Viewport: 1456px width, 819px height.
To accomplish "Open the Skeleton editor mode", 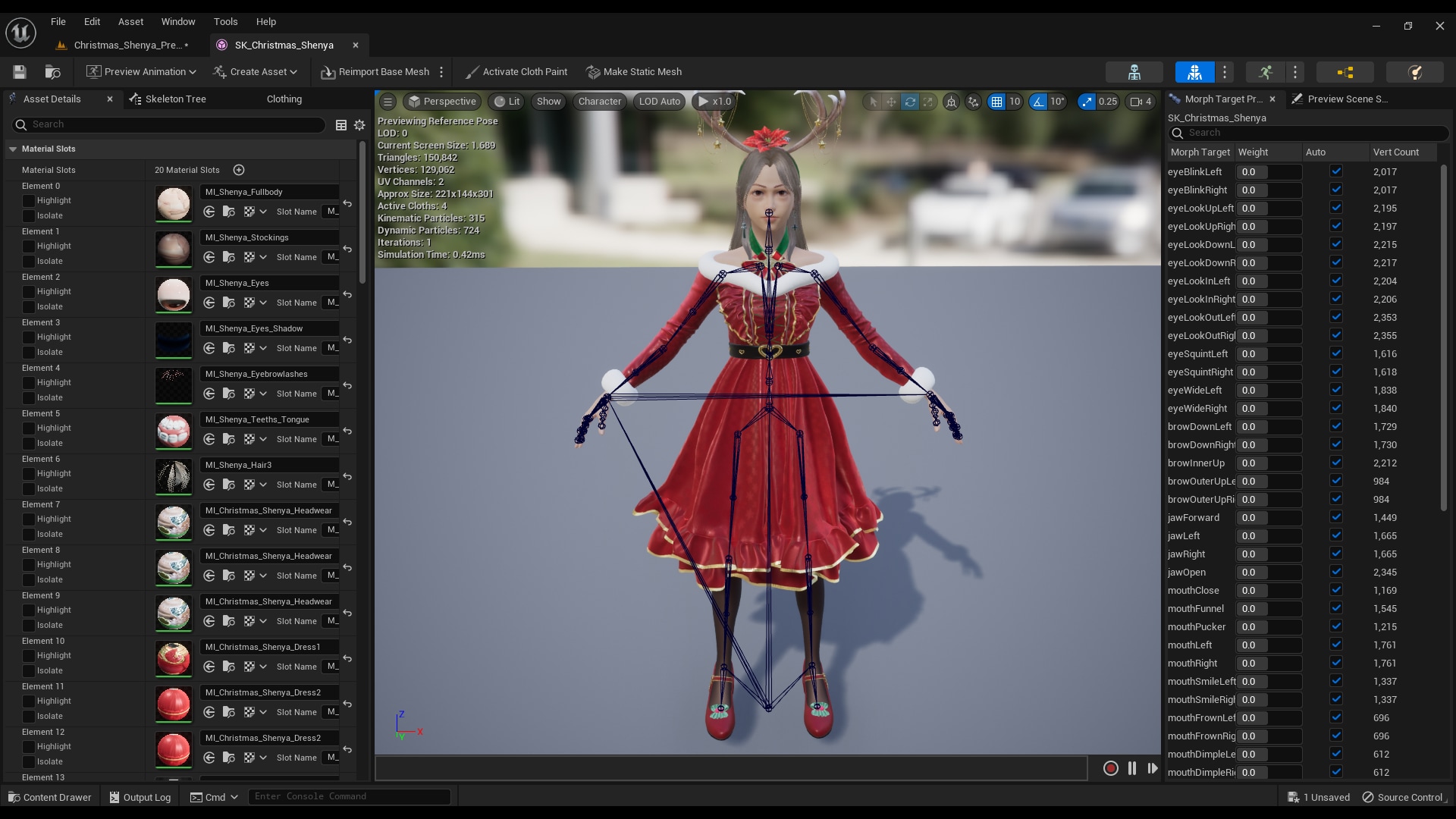I will [1134, 72].
